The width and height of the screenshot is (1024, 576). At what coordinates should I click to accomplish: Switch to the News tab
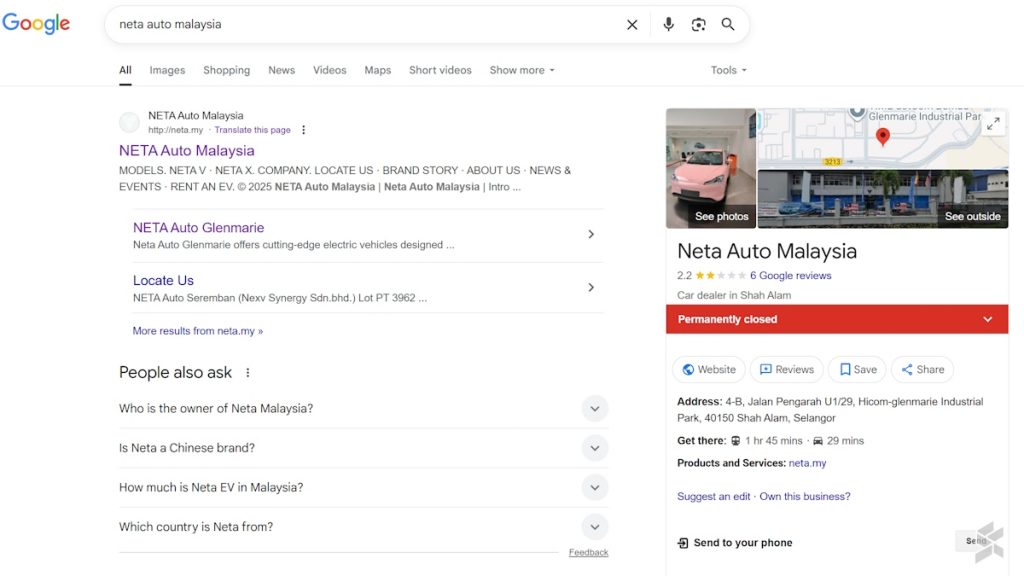281,70
